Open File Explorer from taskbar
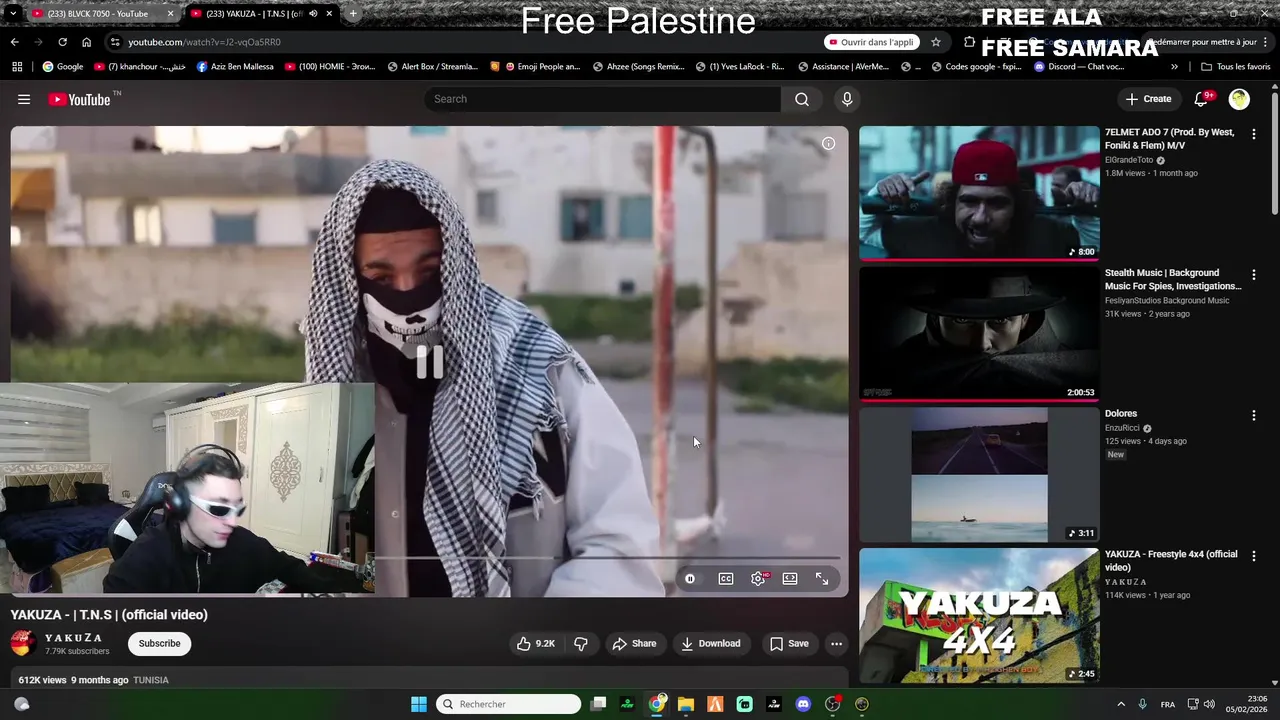1280x720 pixels. (686, 704)
